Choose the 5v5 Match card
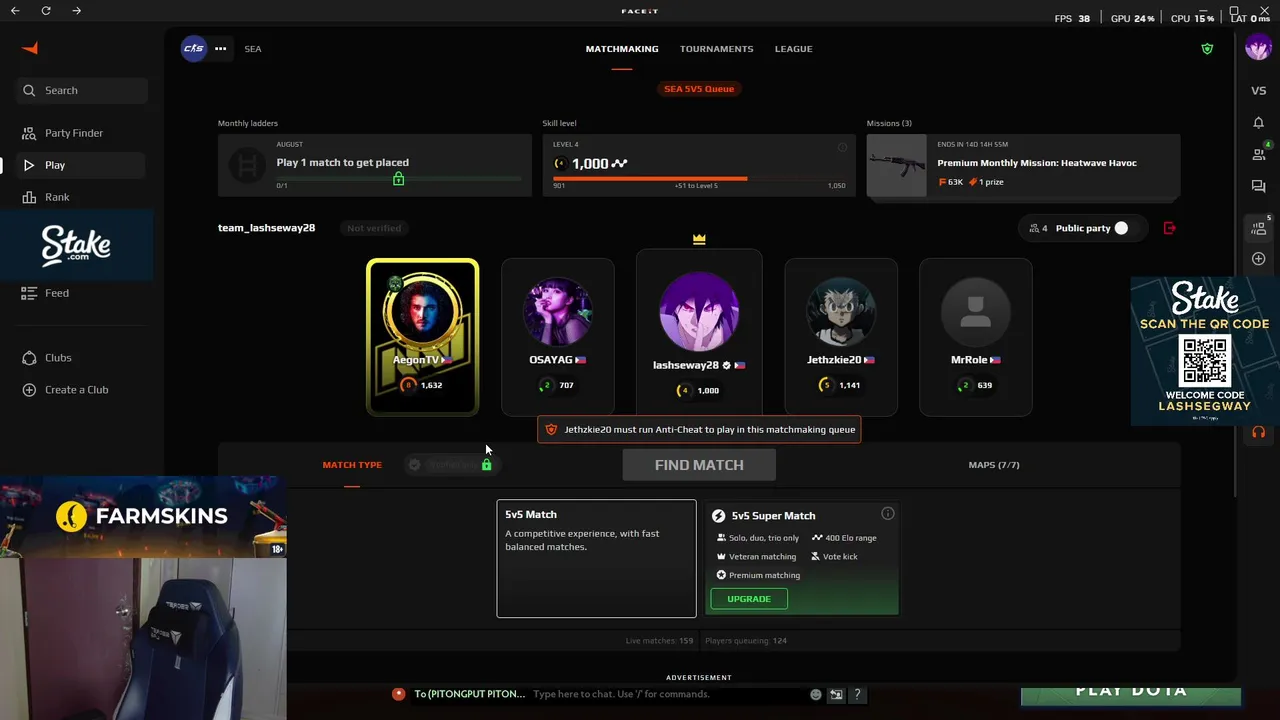Screen dimensions: 1280x720 click(x=596, y=558)
